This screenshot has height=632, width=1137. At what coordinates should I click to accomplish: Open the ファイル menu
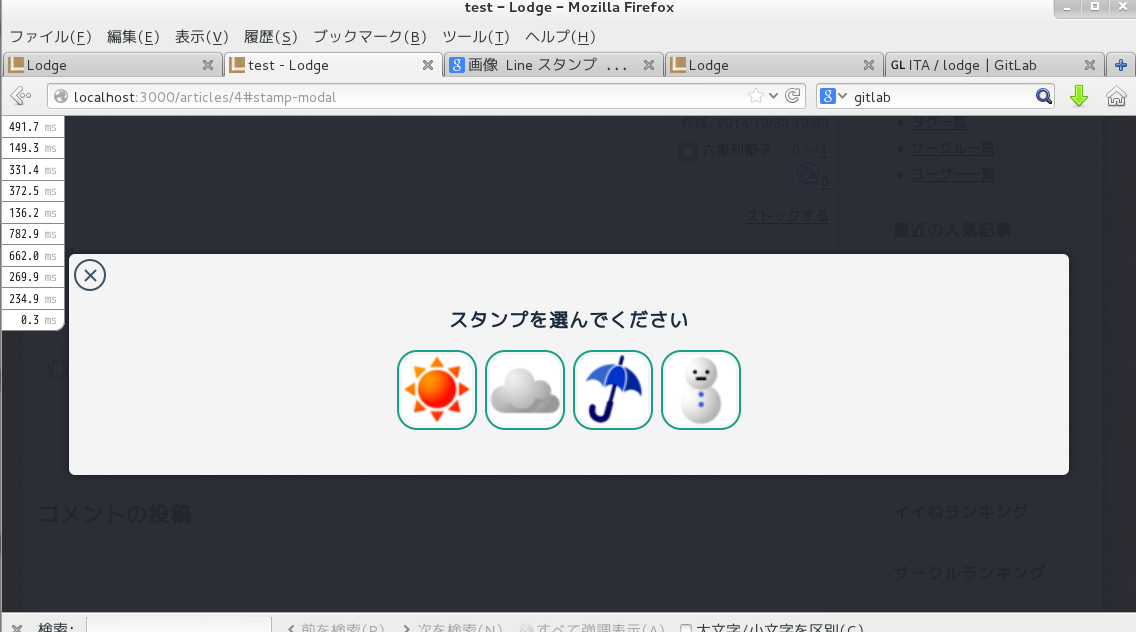point(50,37)
